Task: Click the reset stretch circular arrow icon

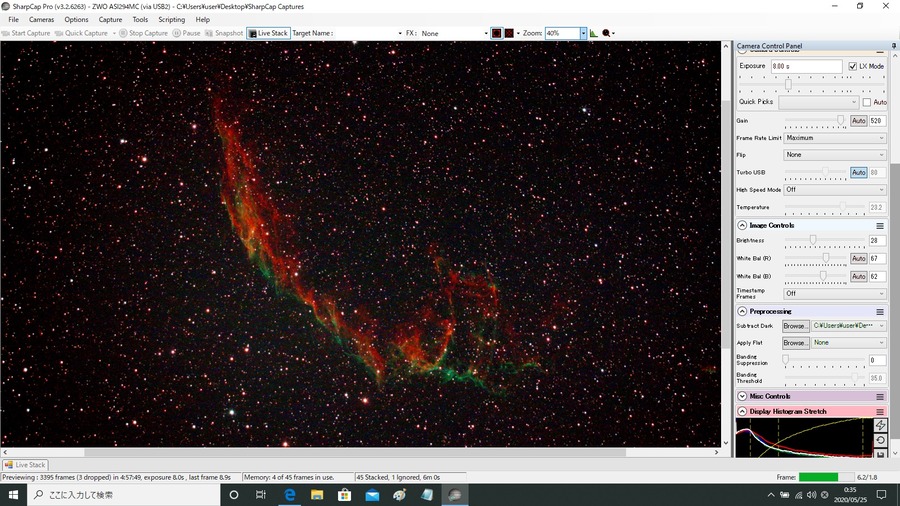Action: [880, 440]
